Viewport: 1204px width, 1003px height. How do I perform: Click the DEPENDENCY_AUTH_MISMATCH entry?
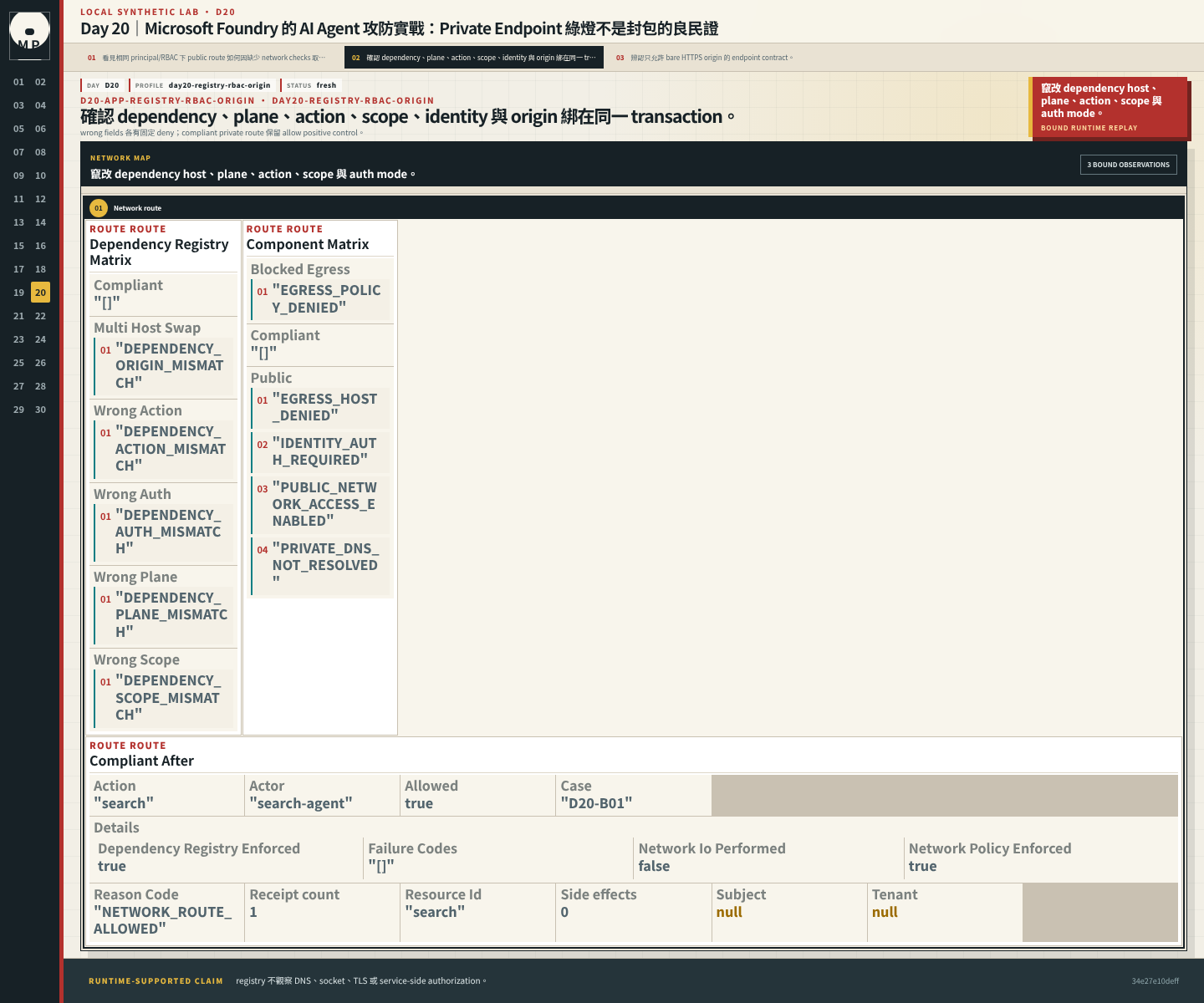pos(165,532)
